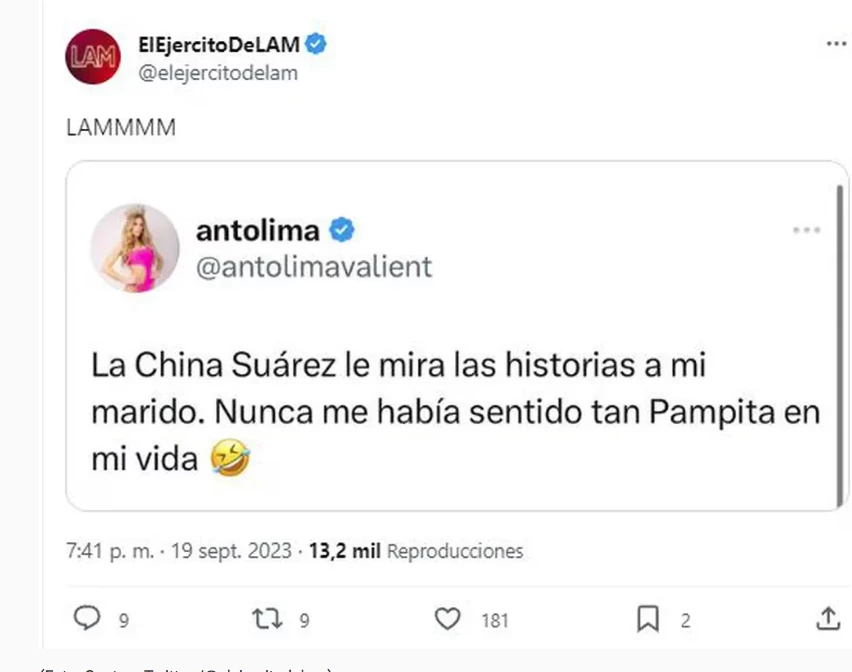Click the reply speech bubble icon
Viewport: 852px width, 672px height.
(87, 618)
